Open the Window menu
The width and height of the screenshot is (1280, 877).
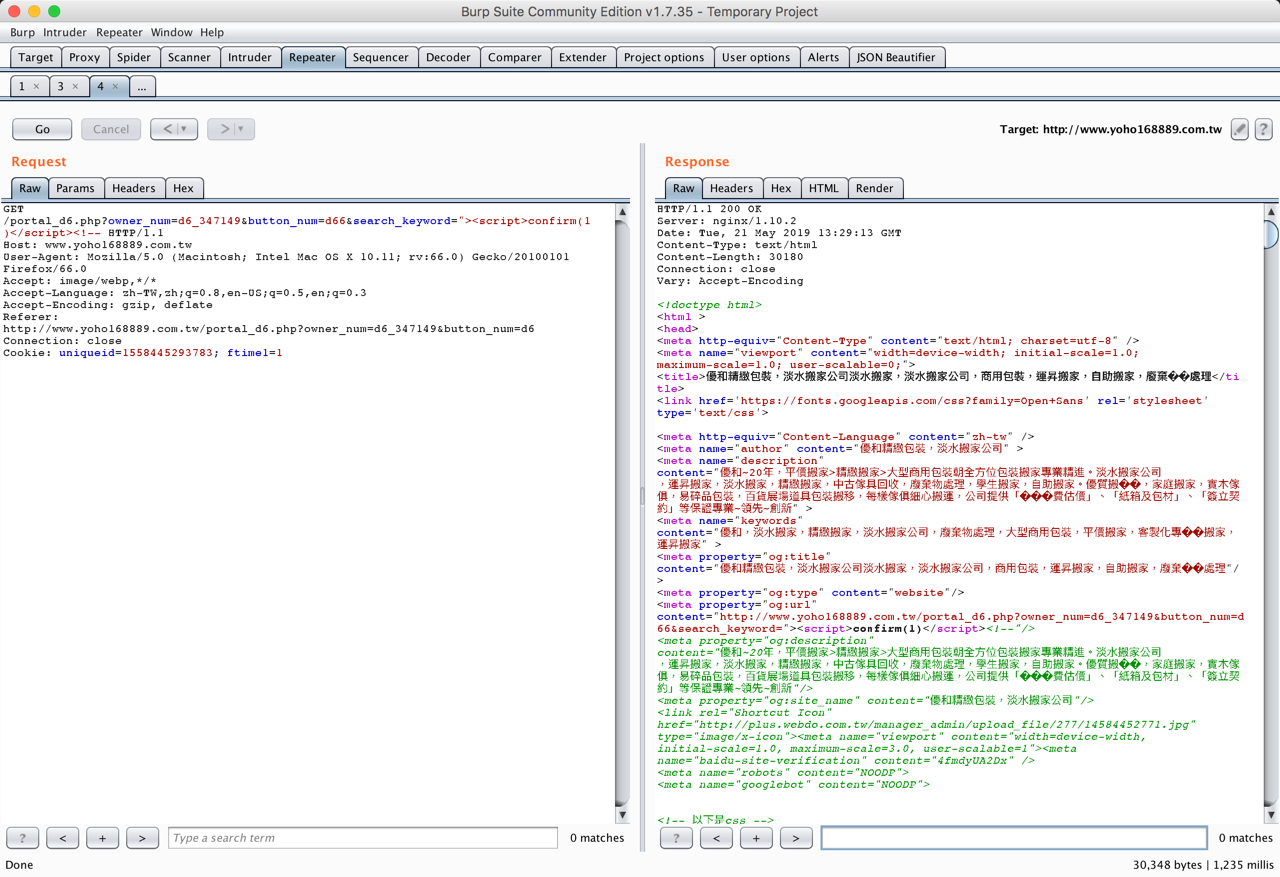172,32
